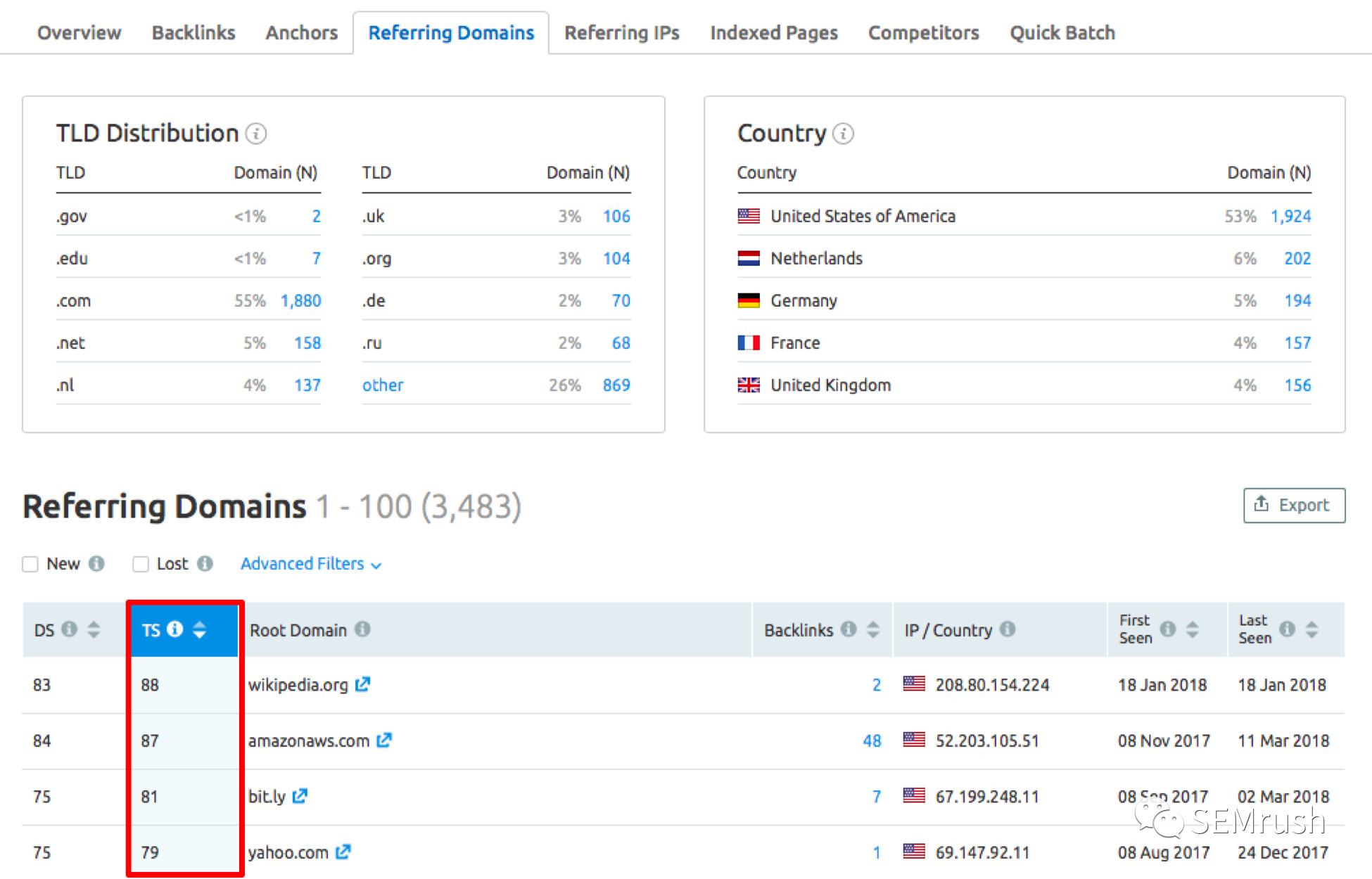Click the .edu domain count 7

pos(317,258)
